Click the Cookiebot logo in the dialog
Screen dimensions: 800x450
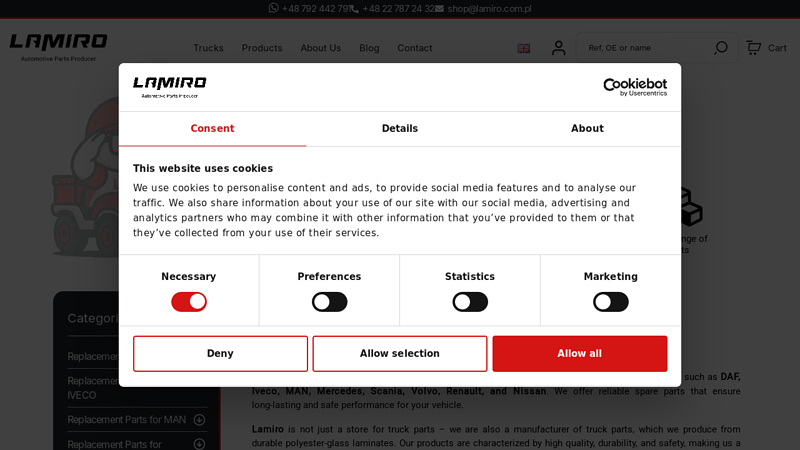pyautogui.click(x=634, y=87)
